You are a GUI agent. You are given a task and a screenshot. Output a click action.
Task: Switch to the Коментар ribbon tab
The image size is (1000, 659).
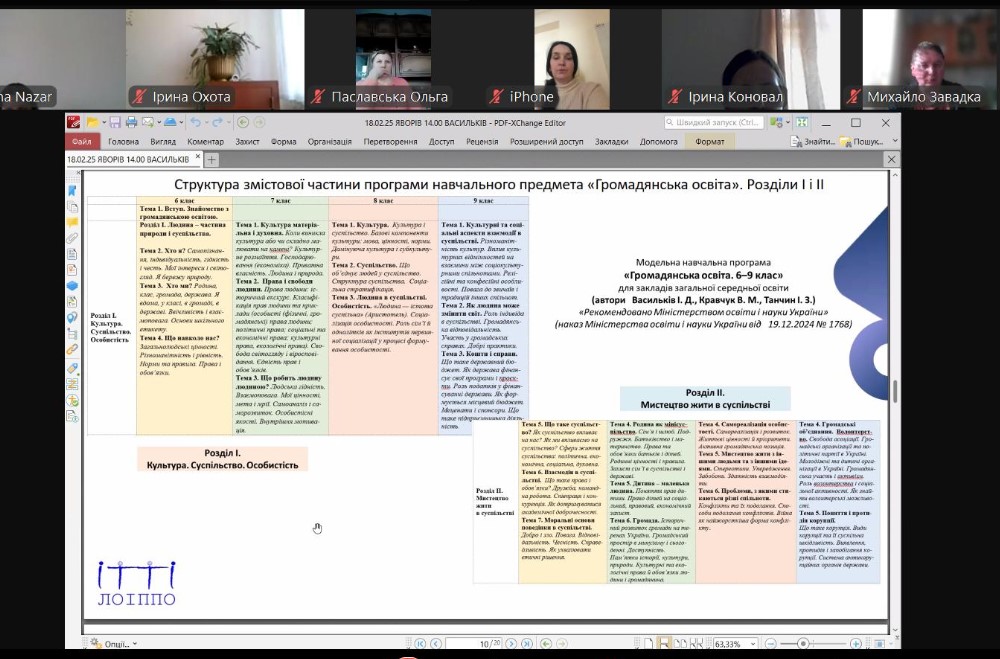tap(205, 142)
